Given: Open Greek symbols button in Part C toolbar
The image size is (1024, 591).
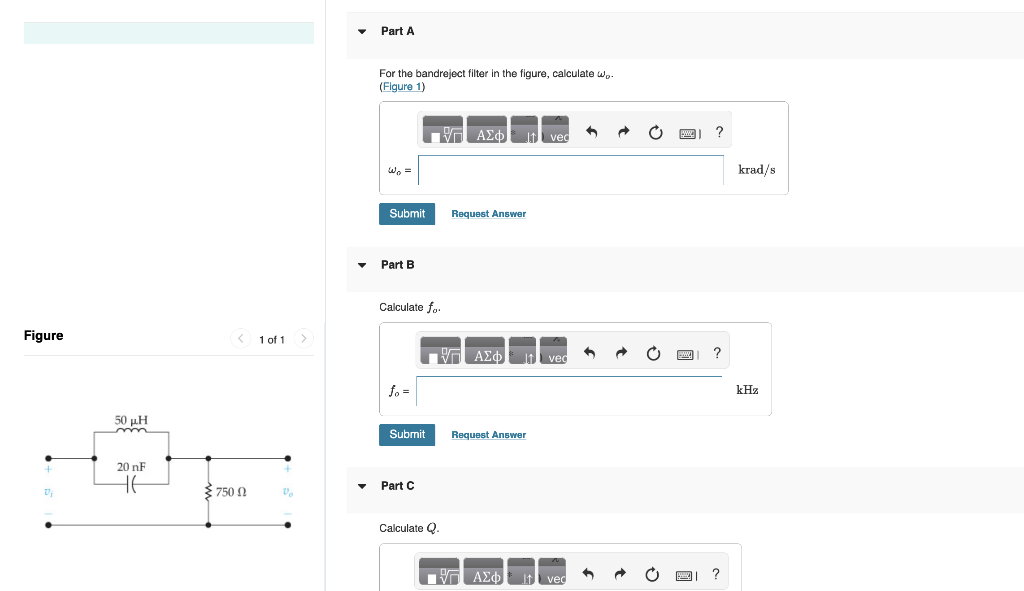Looking at the screenshot, I should click(484, 571).
